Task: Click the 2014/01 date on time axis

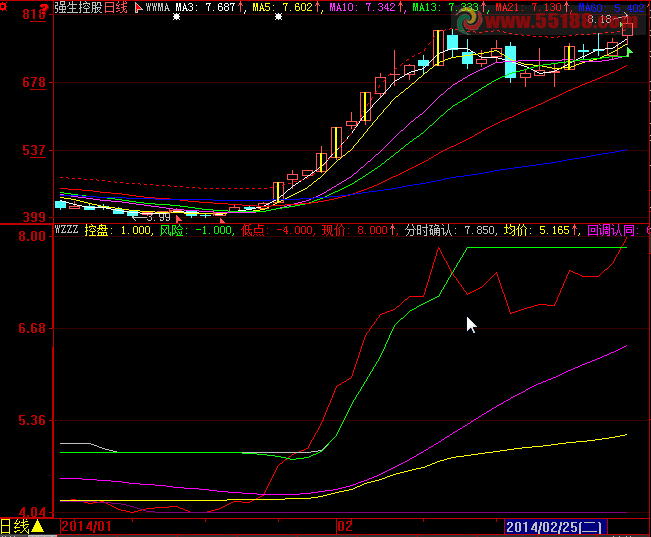Action: pyautogui.click(x=87, y=527)
